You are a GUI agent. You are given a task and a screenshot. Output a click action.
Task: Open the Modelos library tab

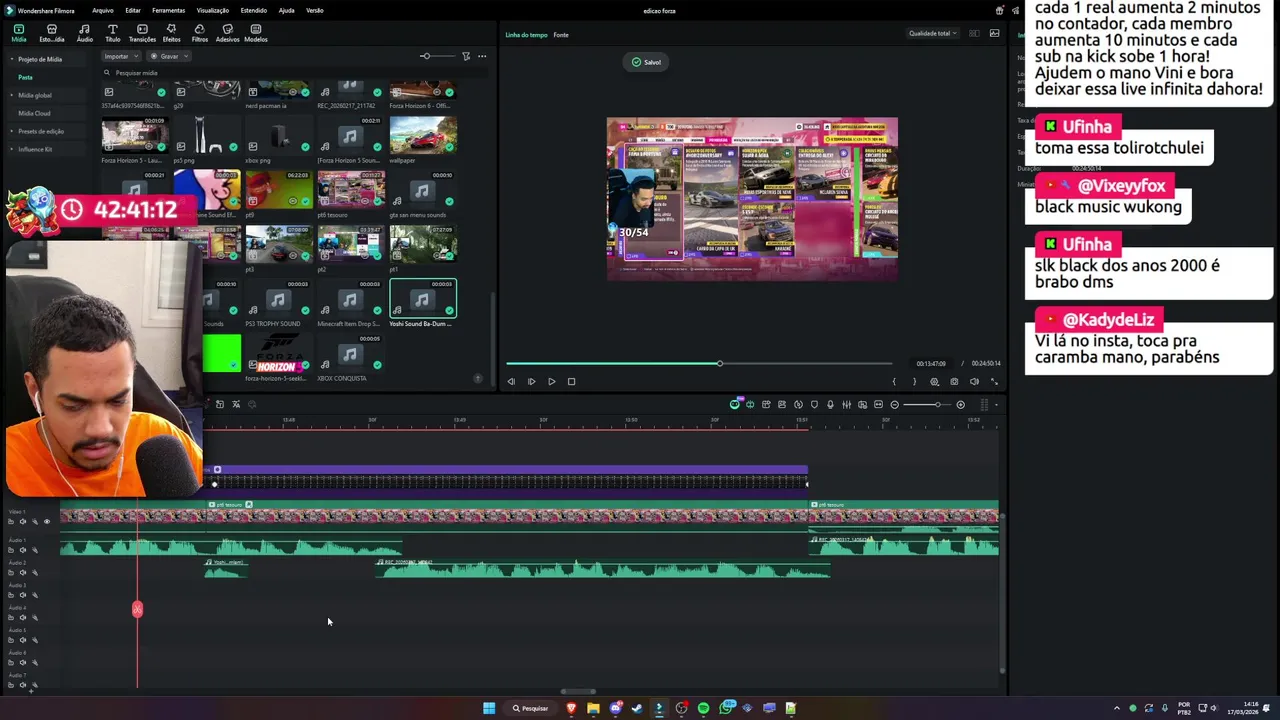(x=256, y=33)
